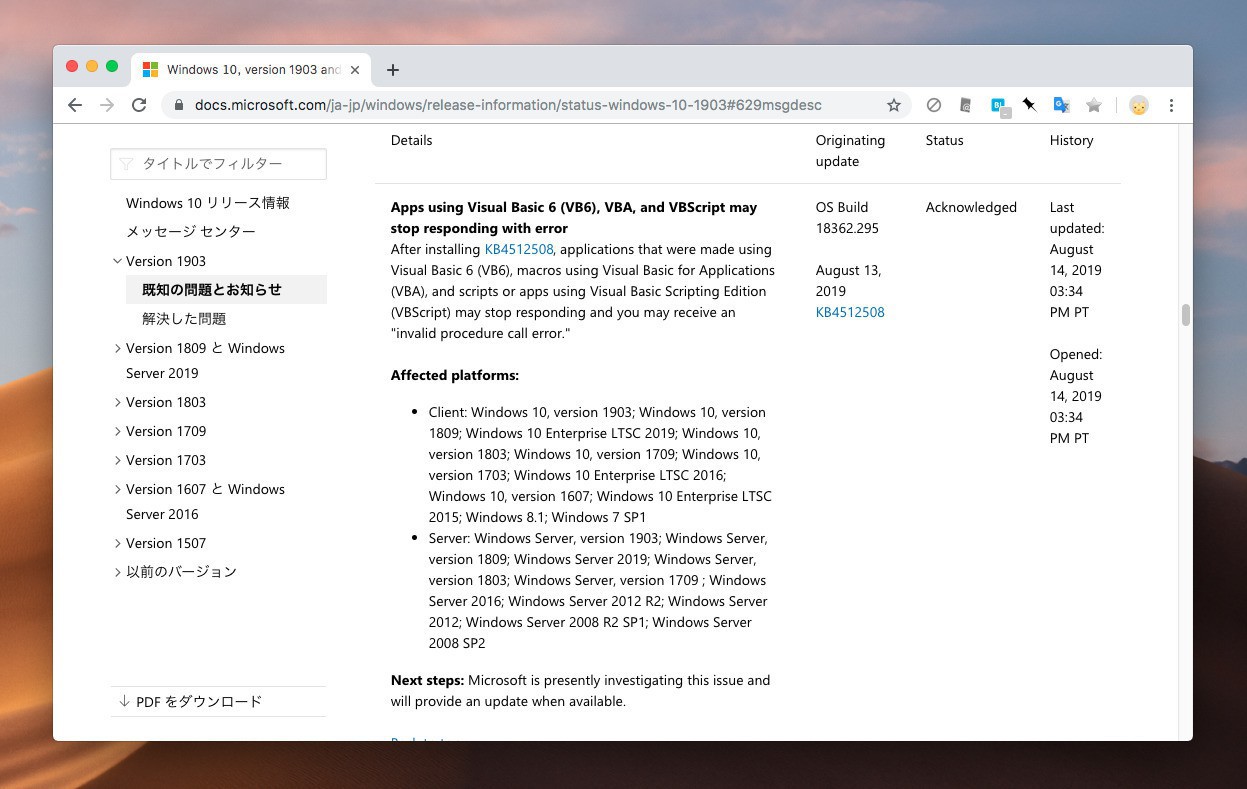Click the Details column header
The width and height of the screenshot is (1247, 789).
click(x=411, y=141)
